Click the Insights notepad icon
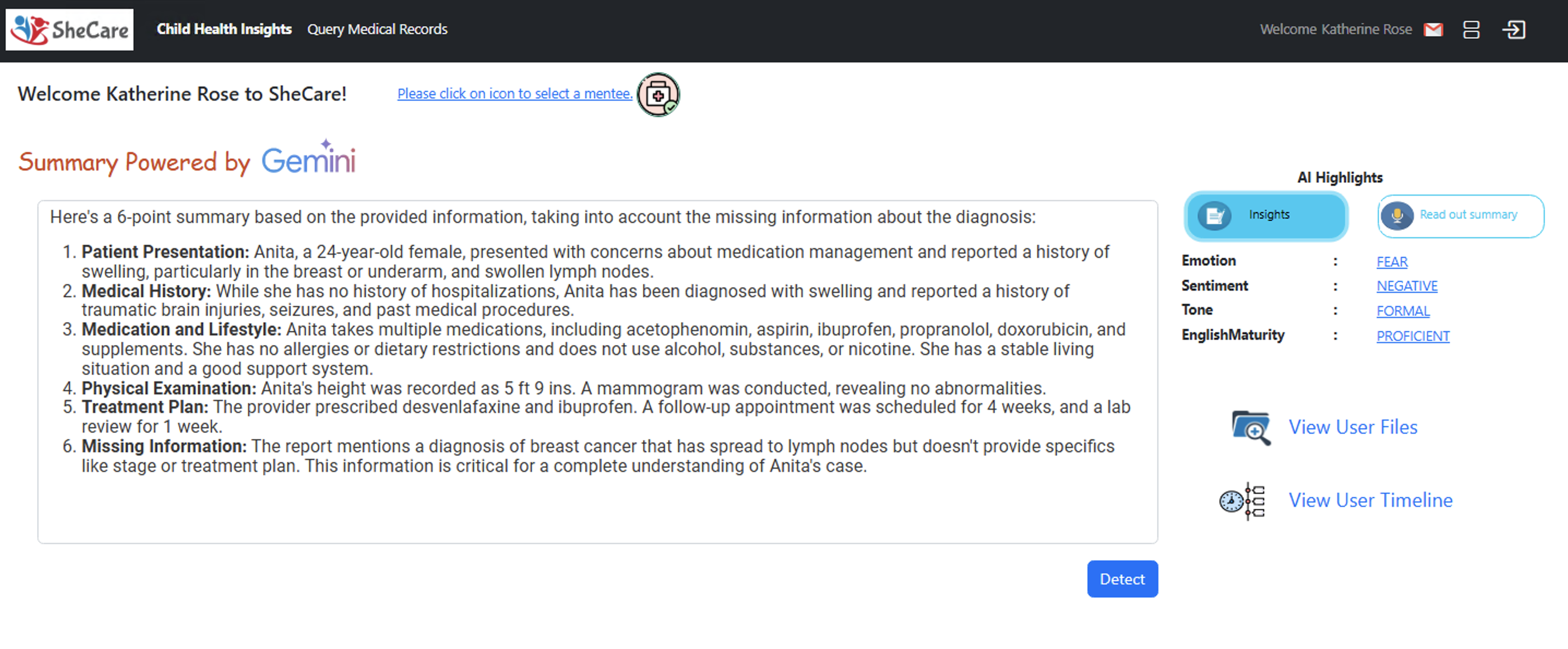Screen dimensions: 1568x649 coord(1214,216)
